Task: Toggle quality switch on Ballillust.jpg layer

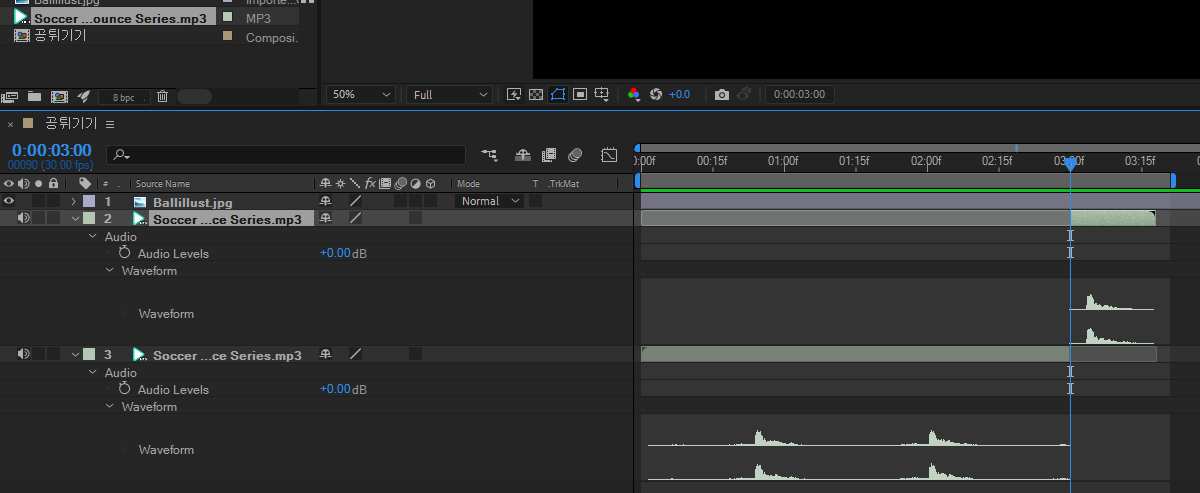Action: coord(354,201)
